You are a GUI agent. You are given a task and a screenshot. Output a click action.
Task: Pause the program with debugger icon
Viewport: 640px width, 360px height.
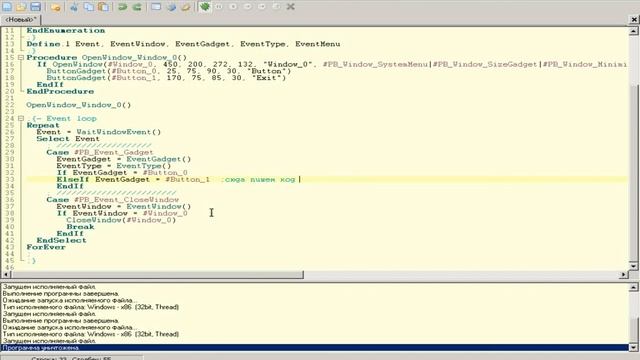tap(219, 7)
